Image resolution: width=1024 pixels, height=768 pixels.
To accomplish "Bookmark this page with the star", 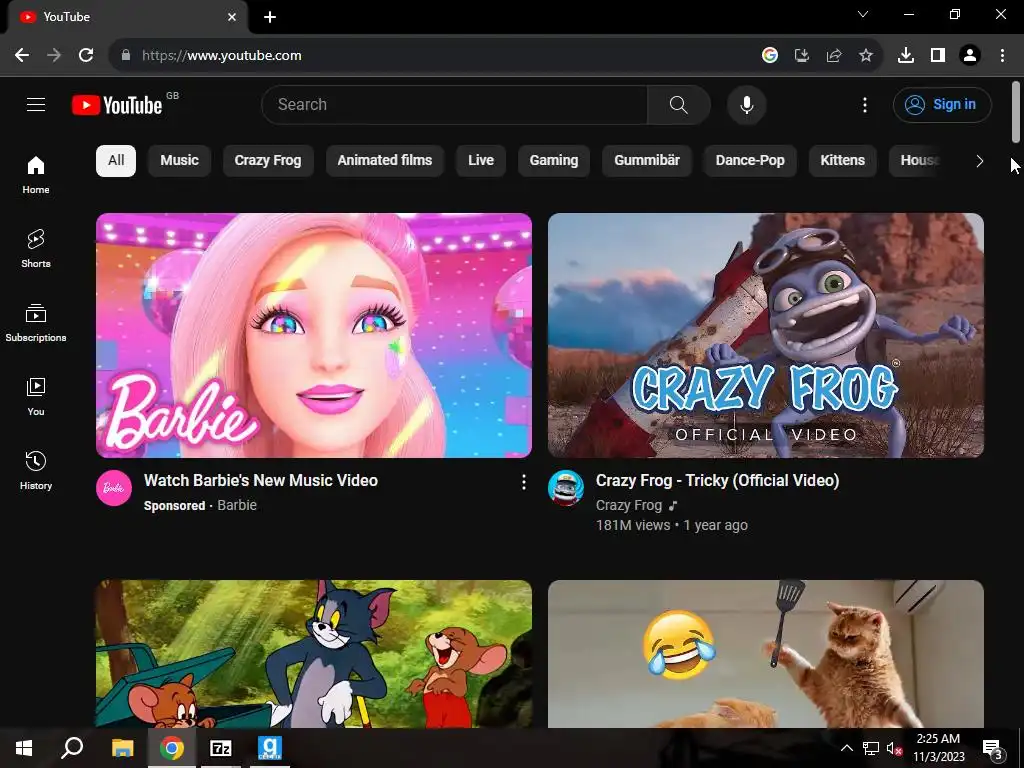I will point(865,55).
